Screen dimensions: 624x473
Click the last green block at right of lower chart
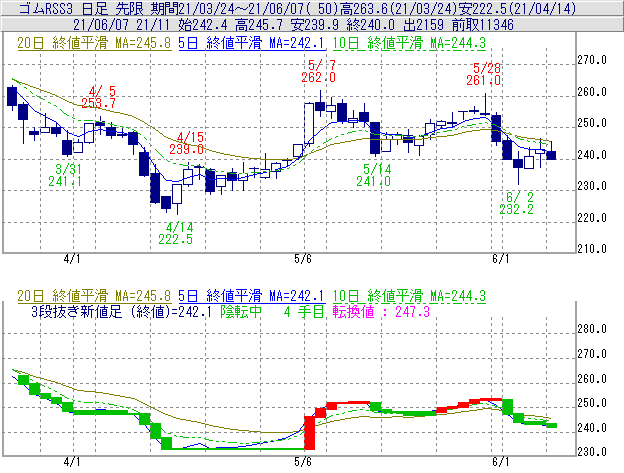pyautogui.click(x=551, y=425)
